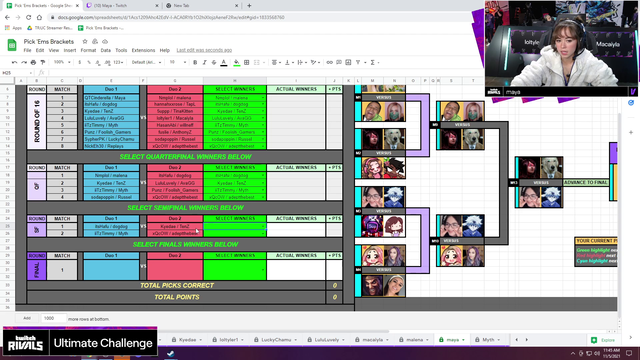
Task: Open Apps bookmark shortcut
Action: pyautogui.click(x=13, y=28)
